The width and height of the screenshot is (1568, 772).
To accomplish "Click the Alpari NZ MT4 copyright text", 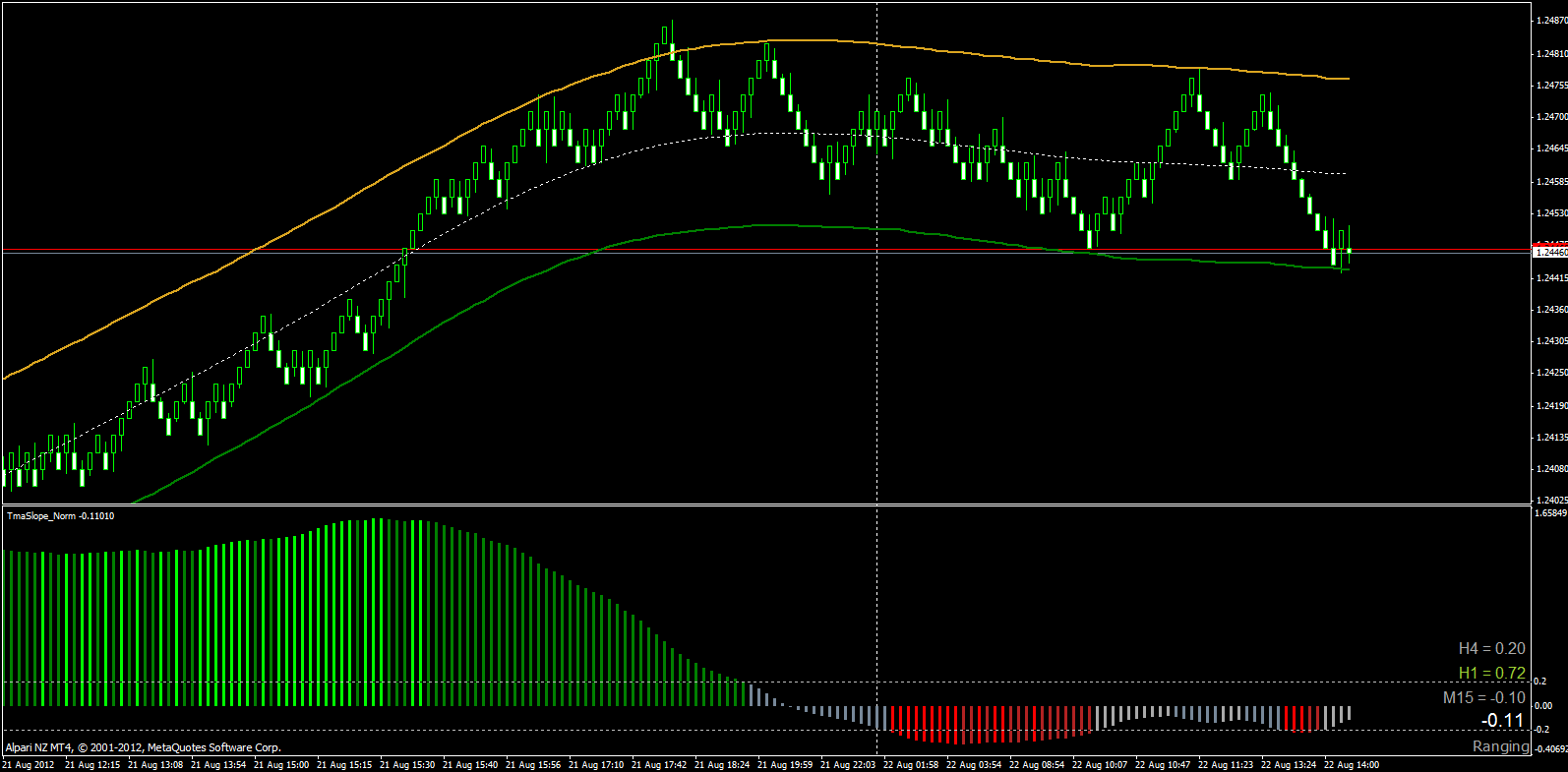I will (x=143, y=747).
